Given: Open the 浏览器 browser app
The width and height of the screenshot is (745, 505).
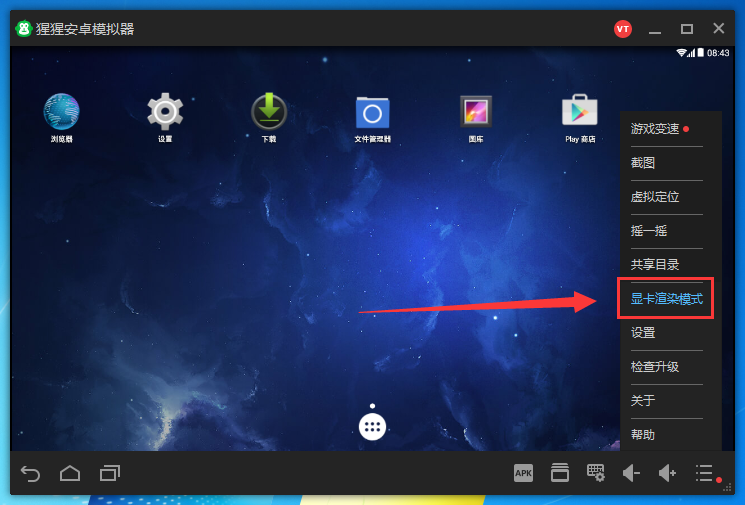Looking at the screenshot, I should (x=61, y=112).
